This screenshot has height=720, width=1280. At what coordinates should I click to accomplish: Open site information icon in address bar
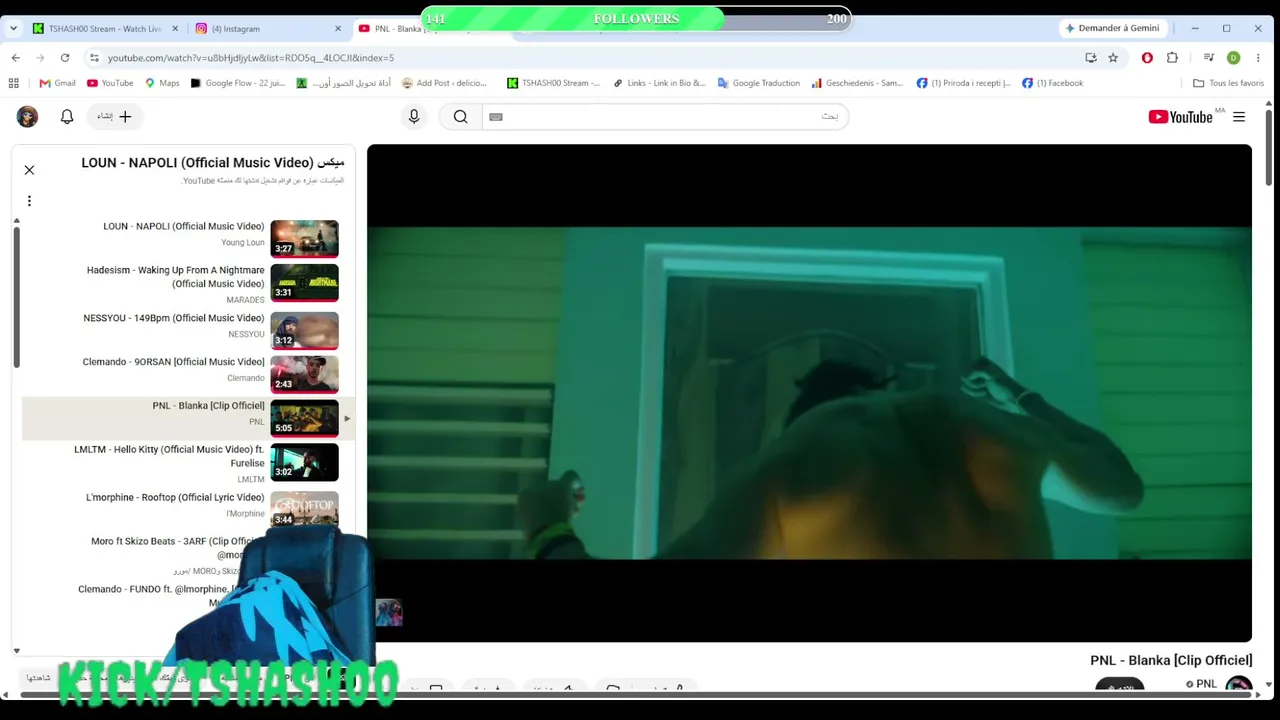(x=94, y=58)
